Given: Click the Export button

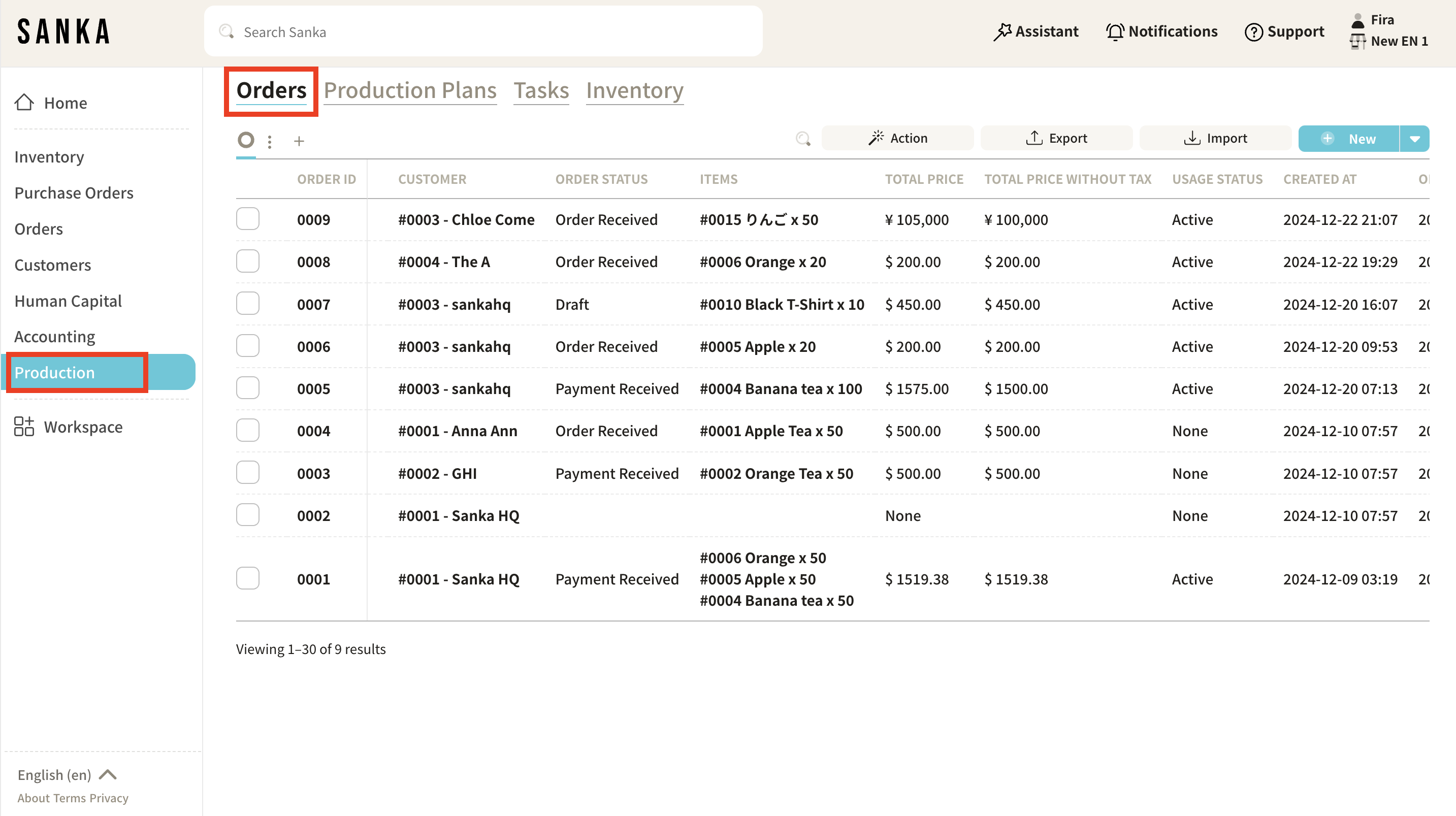Looking at the screenshot, I should [x=1056, y=139].
